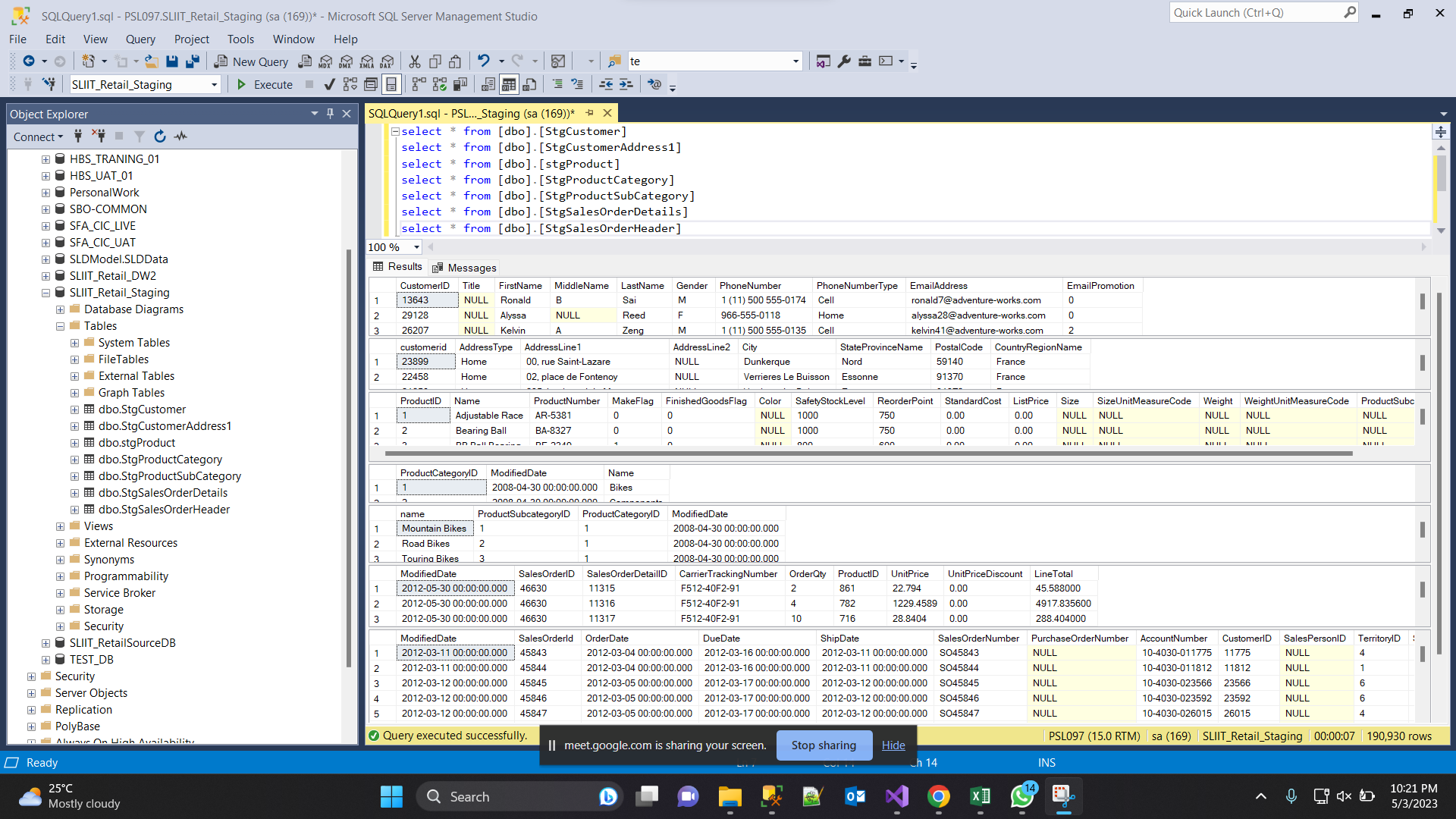Image resolution: width=1456 pixels, height=819 pixels.
Task: Click the Activity Monitor icon in Object Explorer
Action: [180, 136]
